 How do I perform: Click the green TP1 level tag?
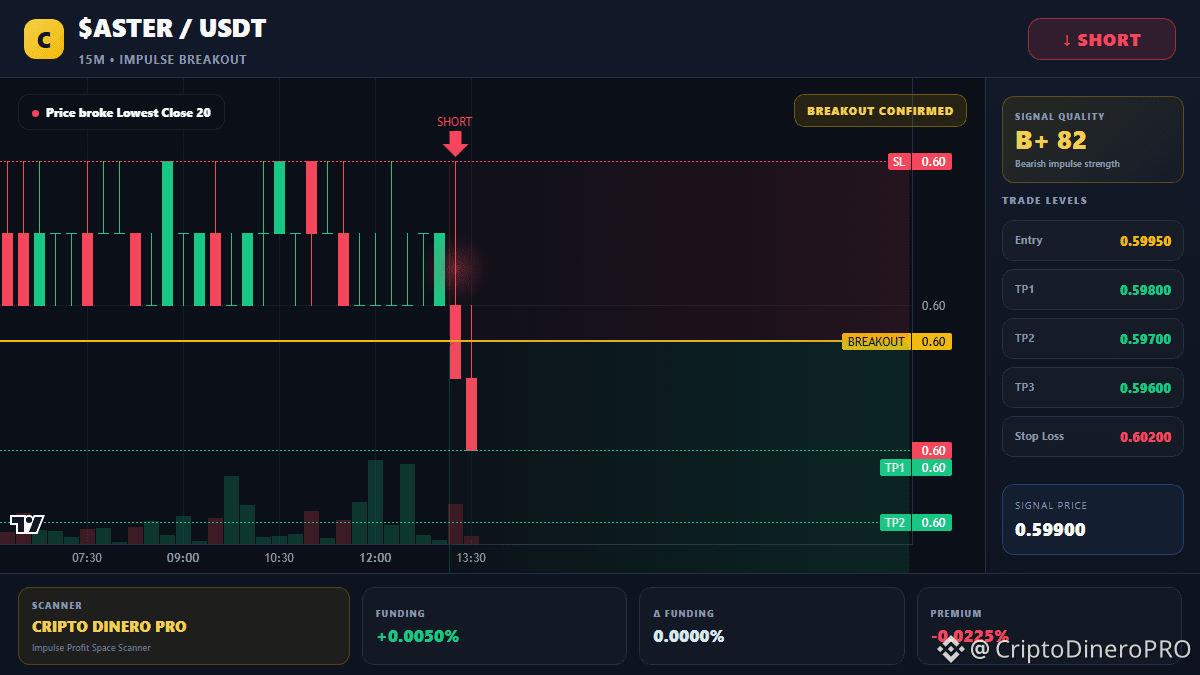[915, 468]
